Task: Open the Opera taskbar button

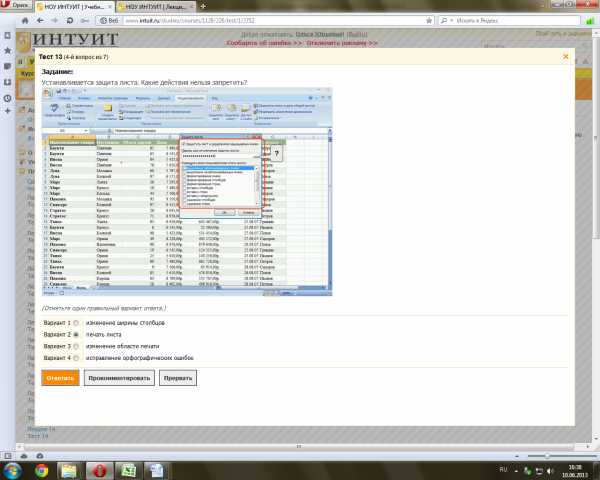Action: [x=99, y=470]
